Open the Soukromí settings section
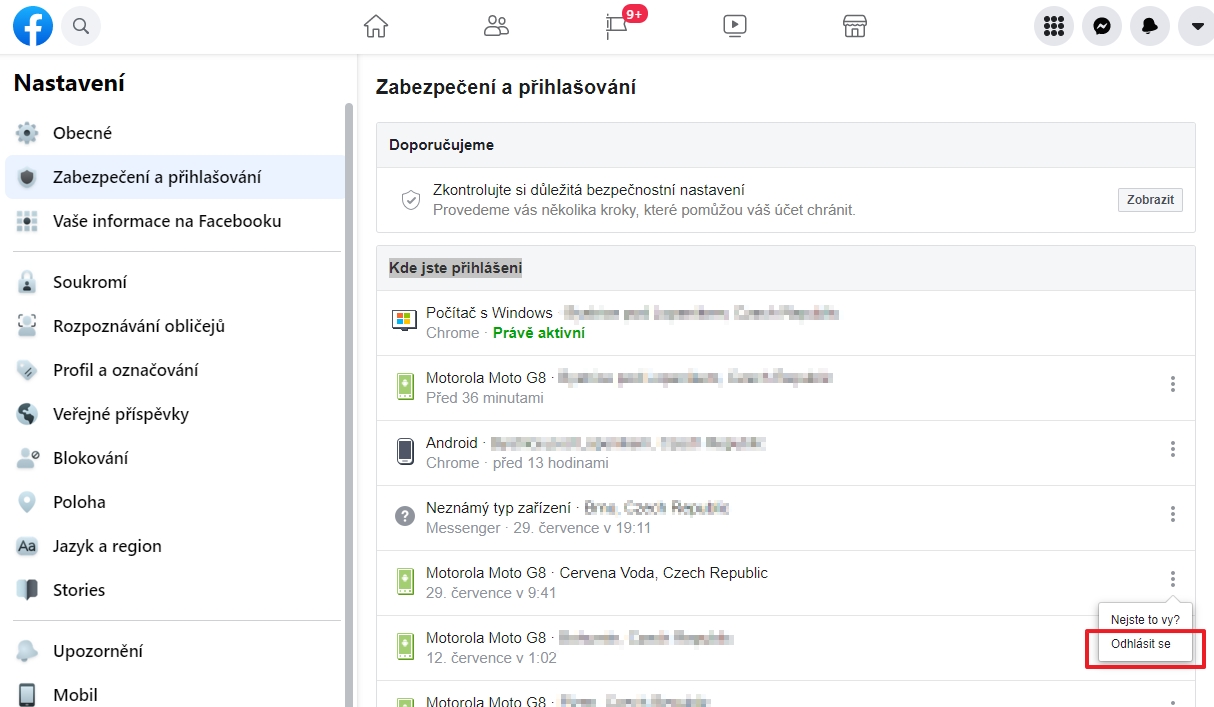Screen dimensions: 1214x707 pos(89,281)
